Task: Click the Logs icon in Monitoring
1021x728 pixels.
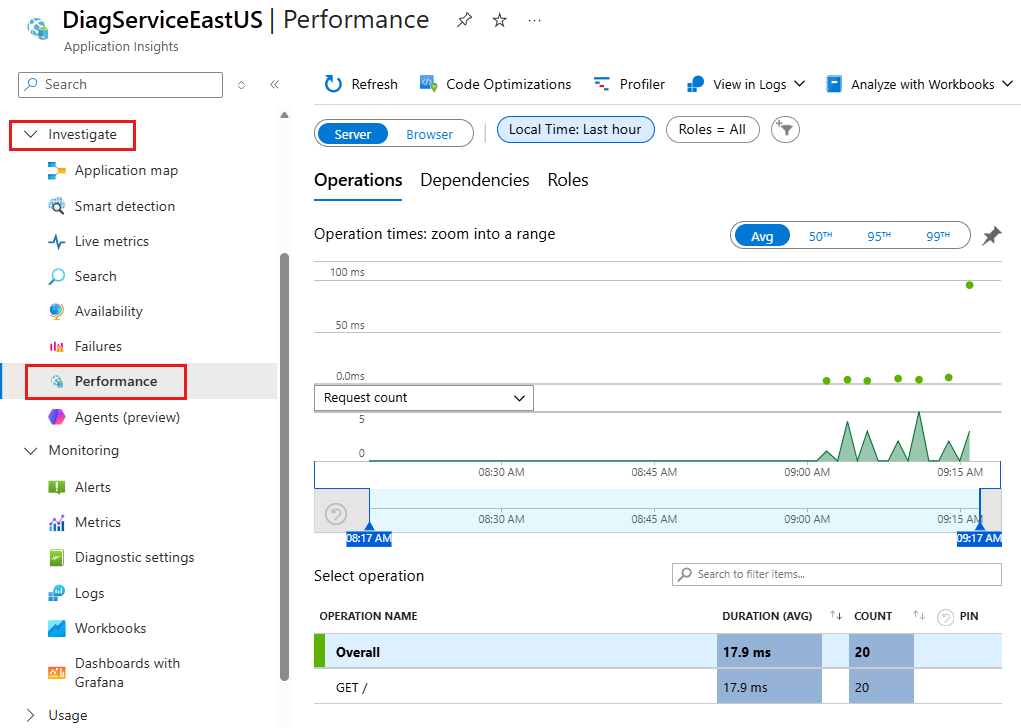Action: [x=57, y=593]
